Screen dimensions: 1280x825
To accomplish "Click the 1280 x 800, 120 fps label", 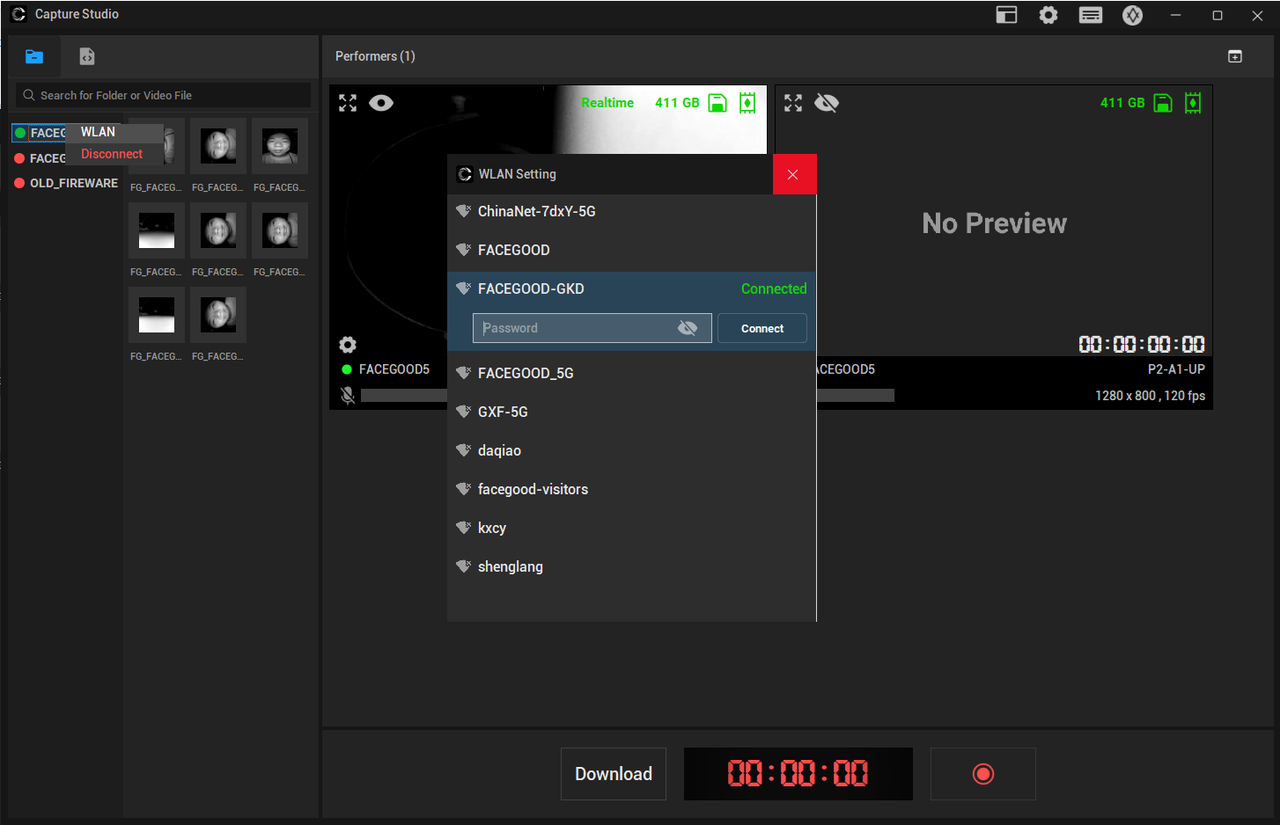I will coord(1150,396).
